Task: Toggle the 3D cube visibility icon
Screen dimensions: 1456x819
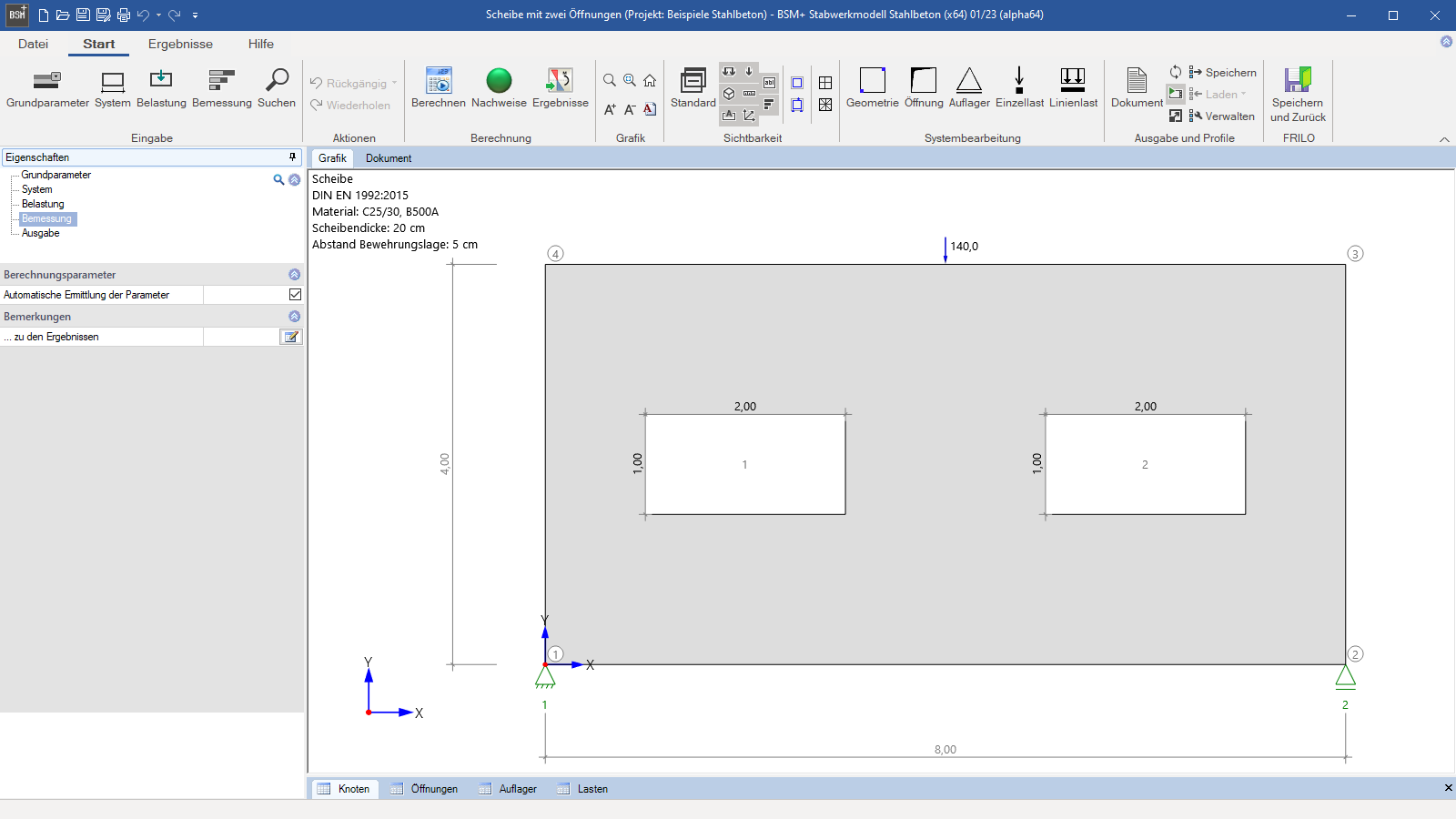Action: (x=729, y=94)
